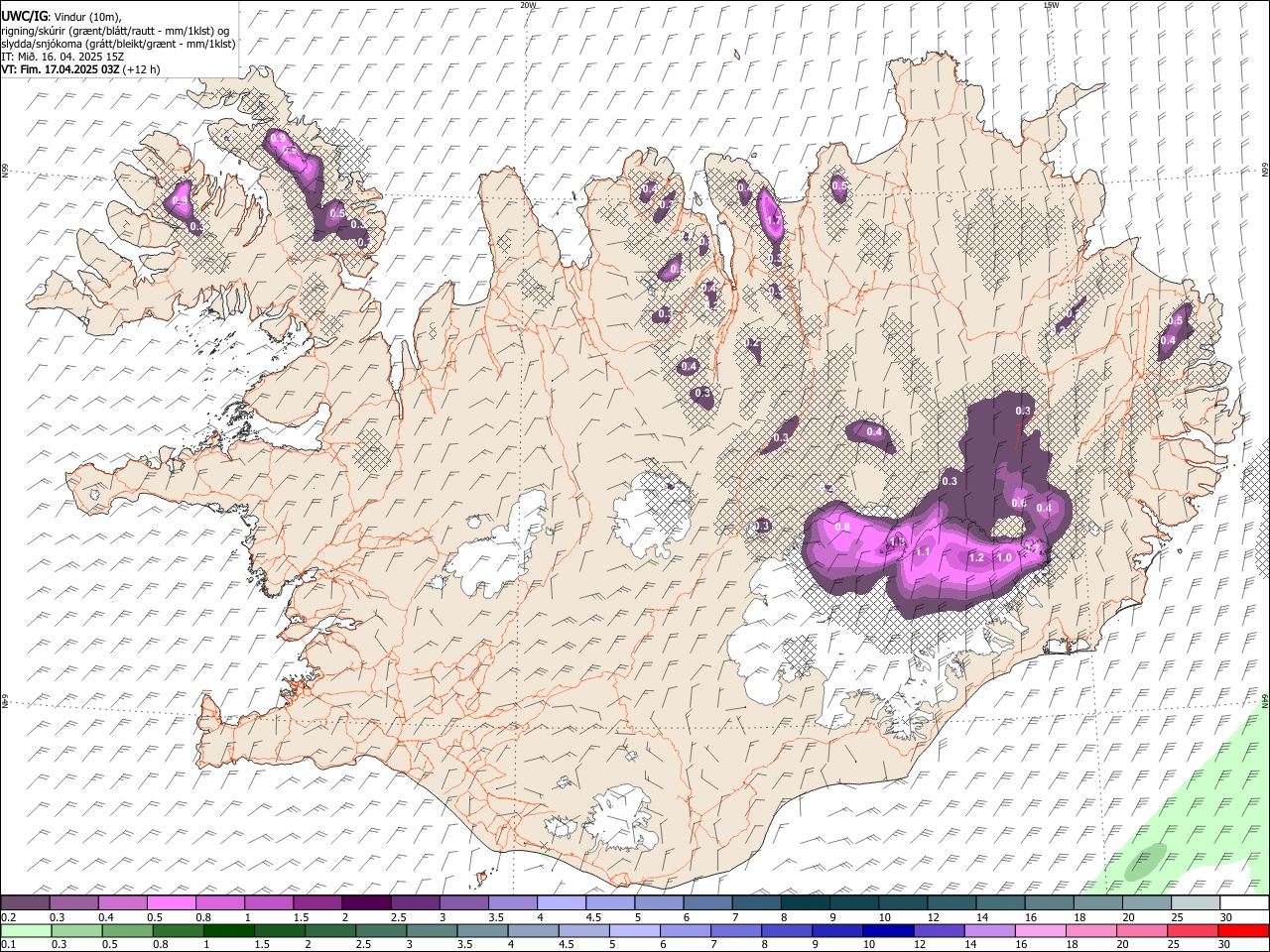The height and width of the screenshot is (952, 1270).
Task: Click the palest green first swatch in lower legend
Action: click(26, 931)
